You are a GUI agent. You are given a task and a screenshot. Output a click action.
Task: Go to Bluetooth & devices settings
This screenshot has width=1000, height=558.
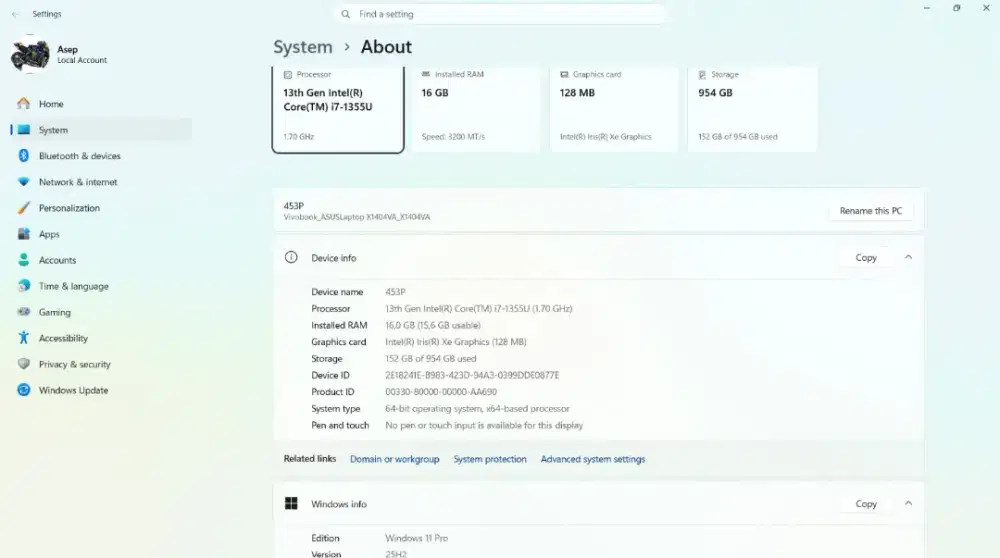click(101, 156)
